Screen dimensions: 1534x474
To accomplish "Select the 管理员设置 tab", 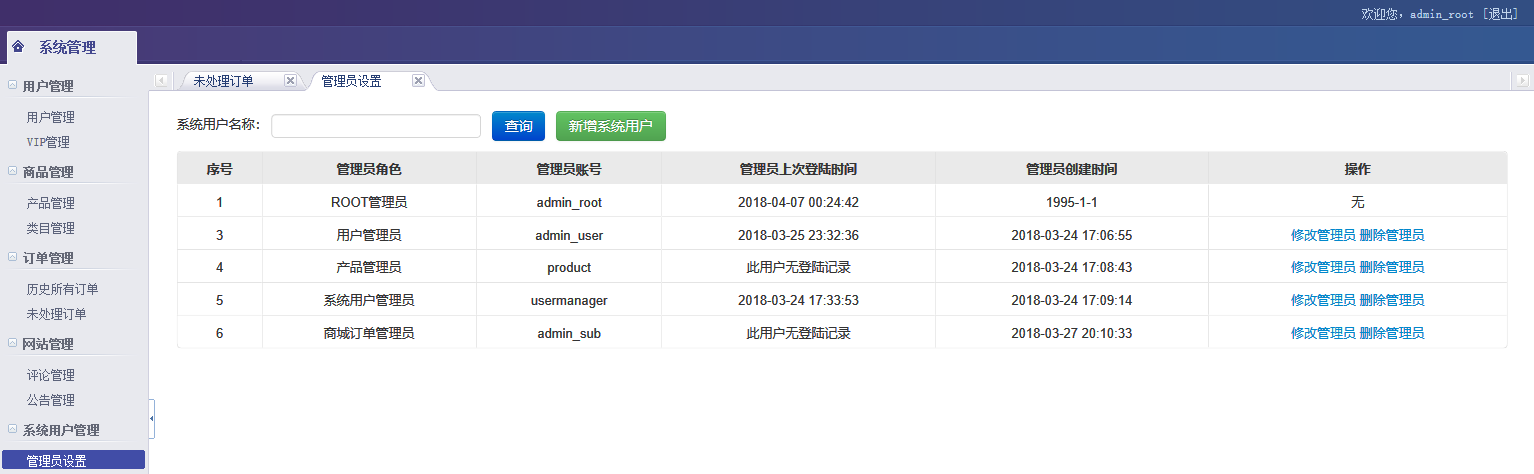I will pos(351,81).
